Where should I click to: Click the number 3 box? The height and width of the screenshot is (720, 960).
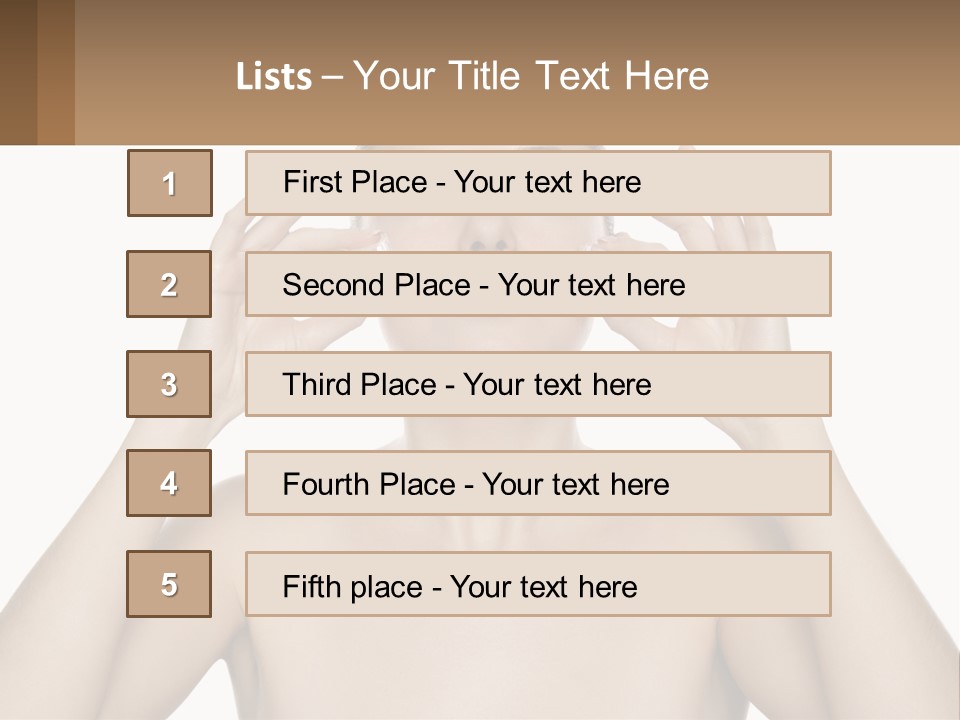tap(169, 384)
